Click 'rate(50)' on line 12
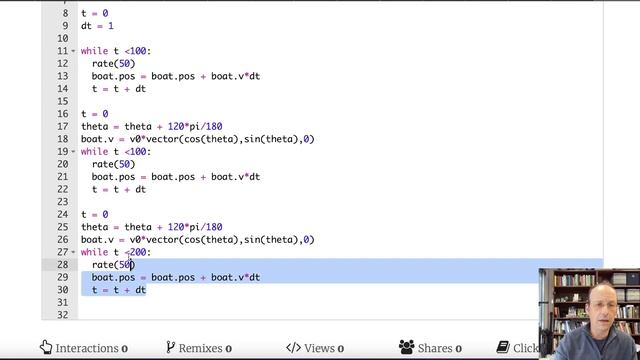This screenshot has height=360, width=640. click(x=113, y=64)
